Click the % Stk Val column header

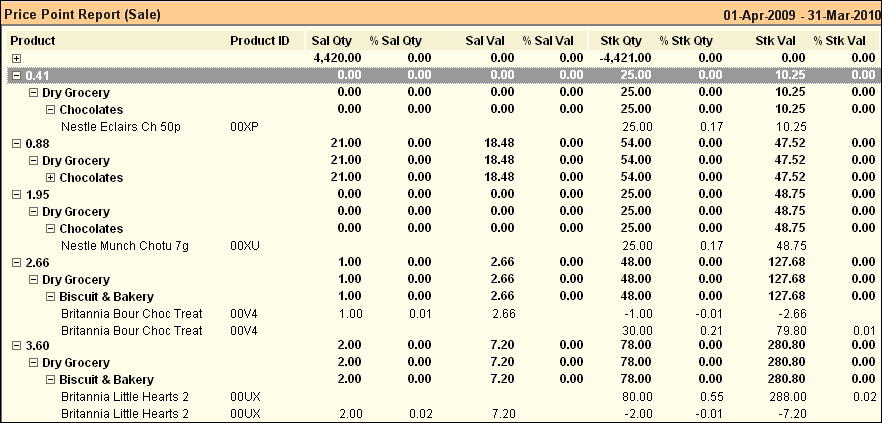pyautogui.click(x=839, y=40)
